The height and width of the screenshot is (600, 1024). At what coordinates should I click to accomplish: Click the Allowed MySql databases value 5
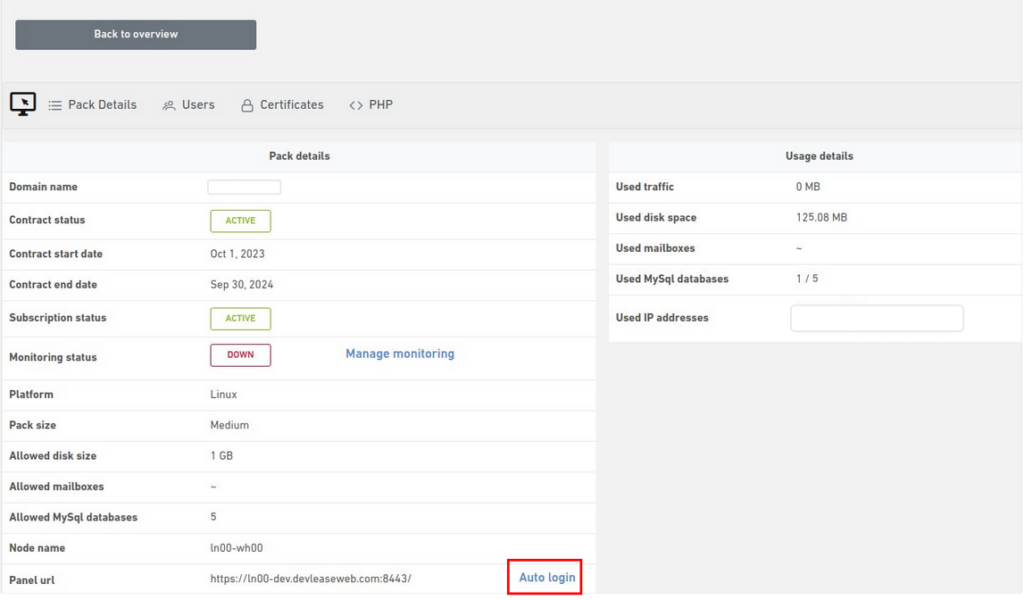pos(213,517)
